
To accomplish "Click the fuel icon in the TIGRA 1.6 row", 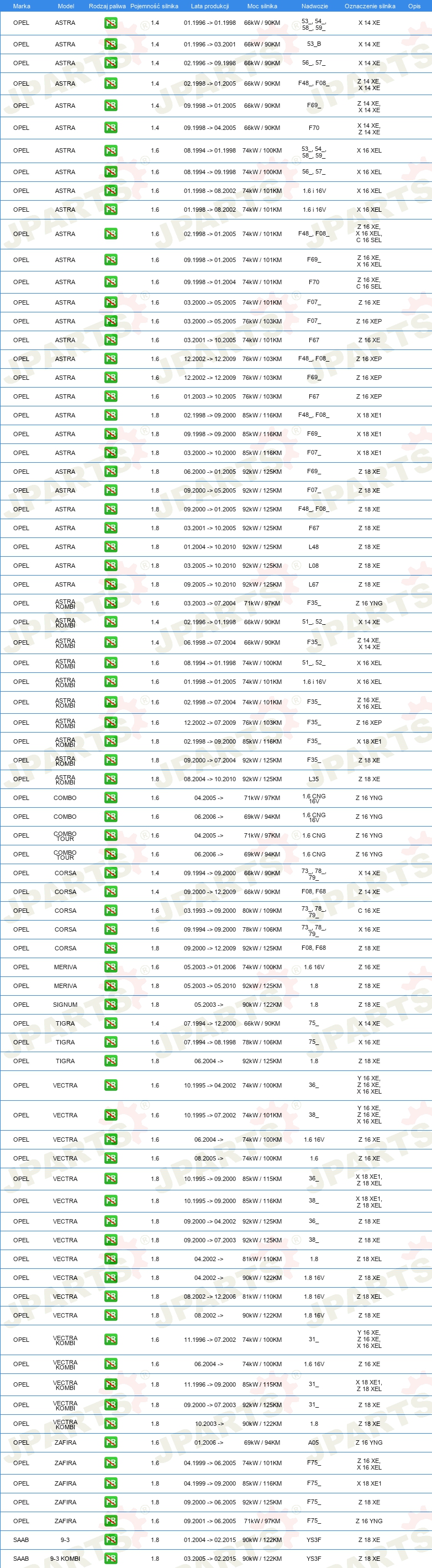I will (x=110, y=1042).
